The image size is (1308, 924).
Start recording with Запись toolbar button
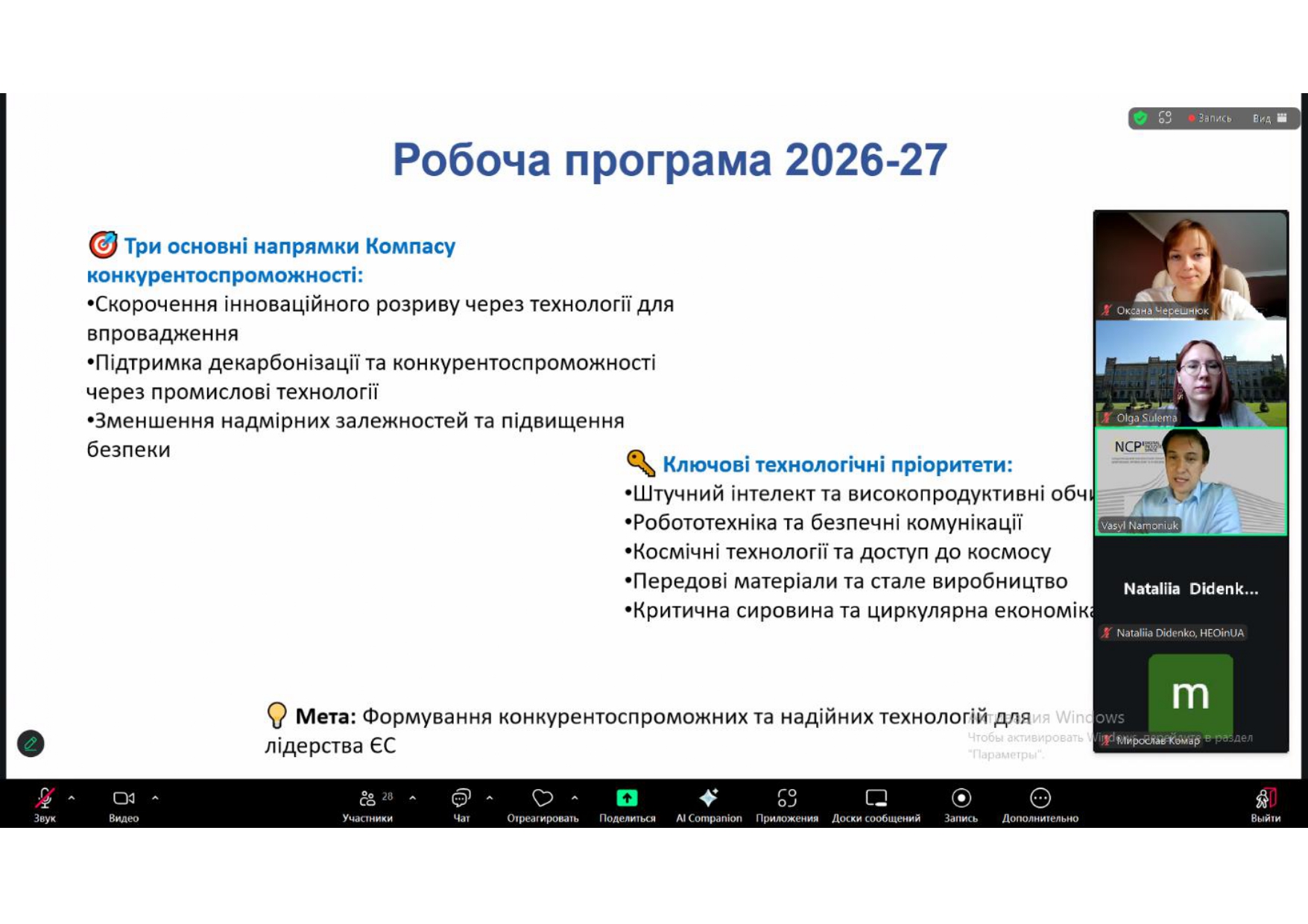pyautogui.click(x=961, y=799)
